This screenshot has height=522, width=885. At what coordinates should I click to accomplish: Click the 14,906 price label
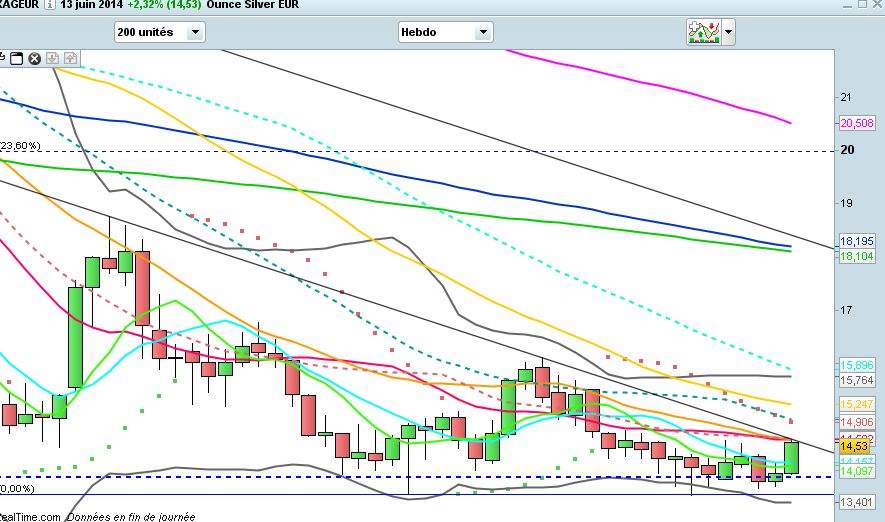coord(857,422)
